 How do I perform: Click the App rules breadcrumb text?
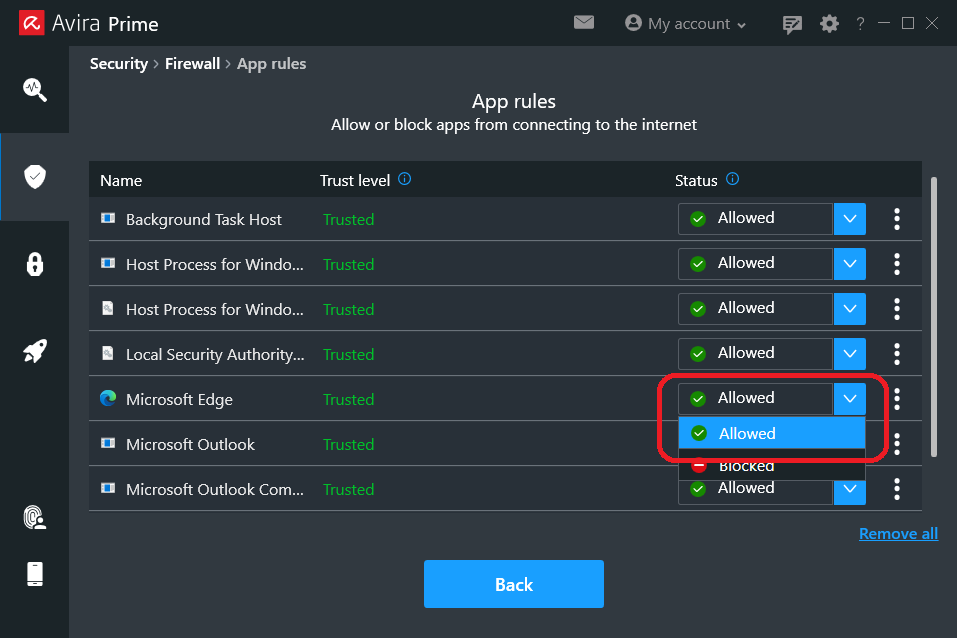point(272,64)
